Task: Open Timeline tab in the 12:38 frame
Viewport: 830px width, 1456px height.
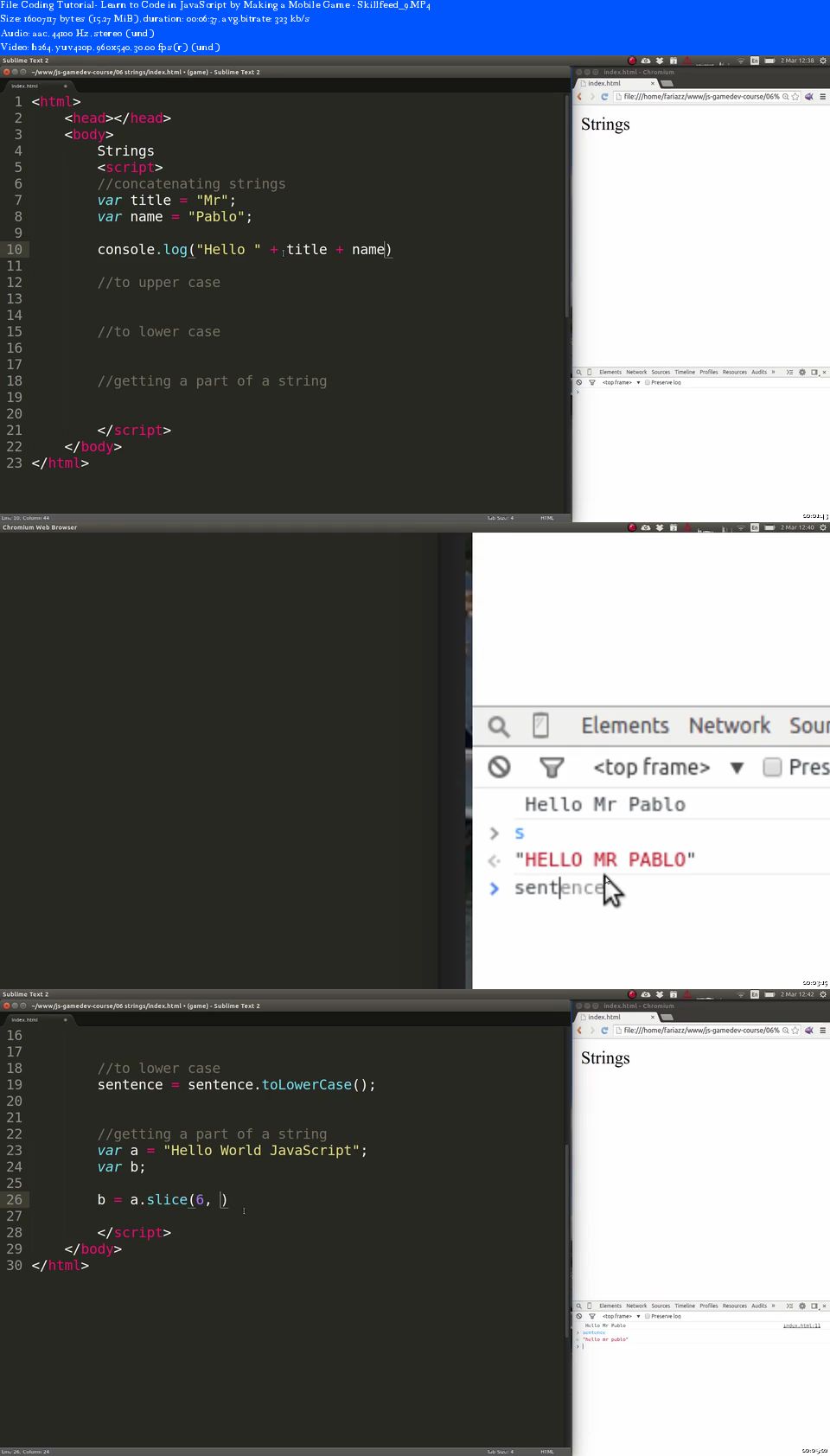Action: point(685,373)
